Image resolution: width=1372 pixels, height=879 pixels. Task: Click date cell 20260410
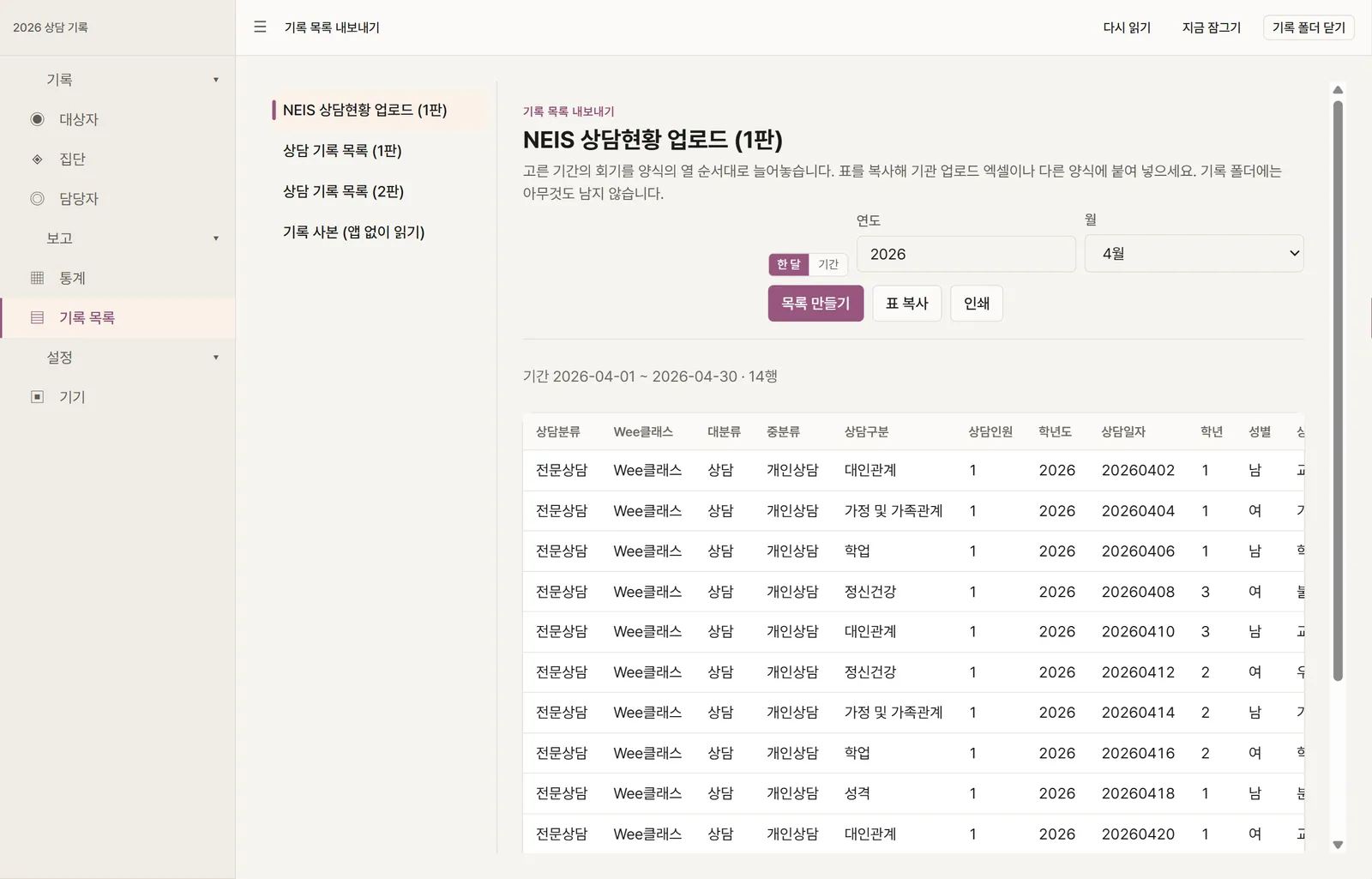pos(1138,631)
